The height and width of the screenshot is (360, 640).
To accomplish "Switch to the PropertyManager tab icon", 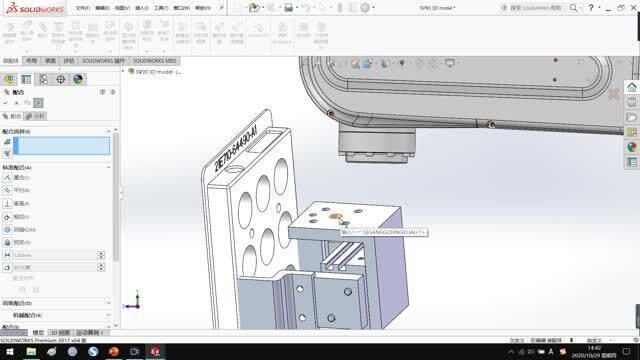I will [26, 79].
